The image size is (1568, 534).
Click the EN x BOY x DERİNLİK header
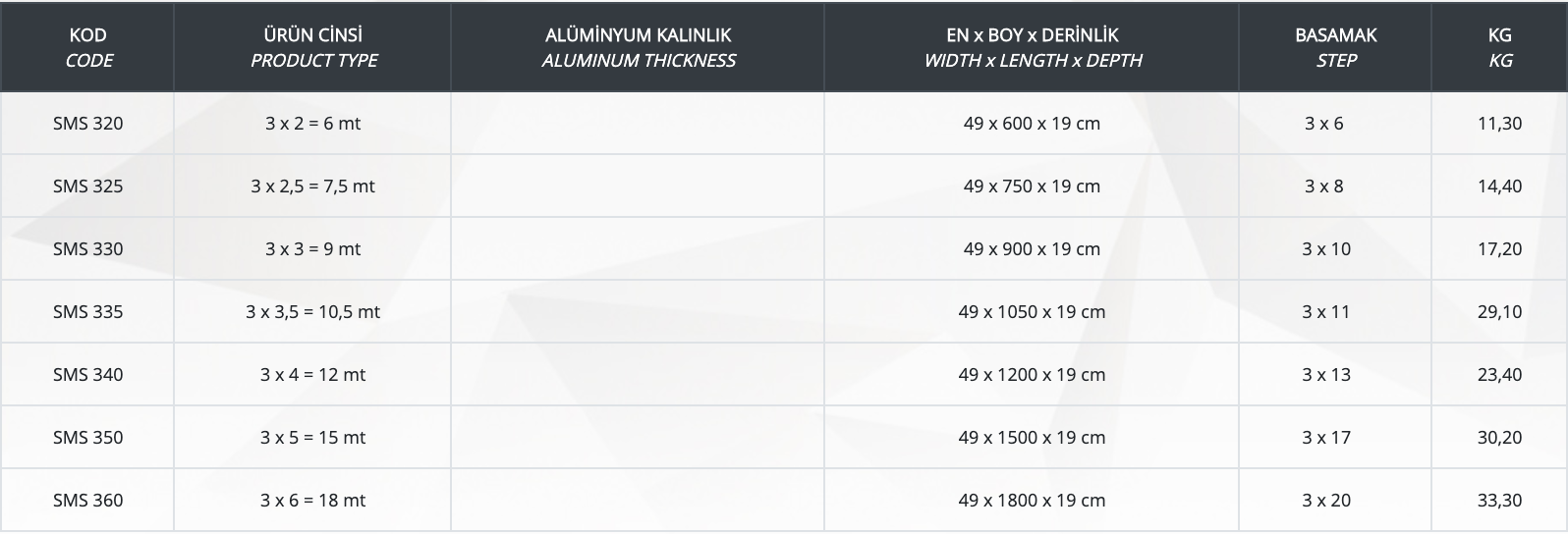click(x=1032, y=47)
